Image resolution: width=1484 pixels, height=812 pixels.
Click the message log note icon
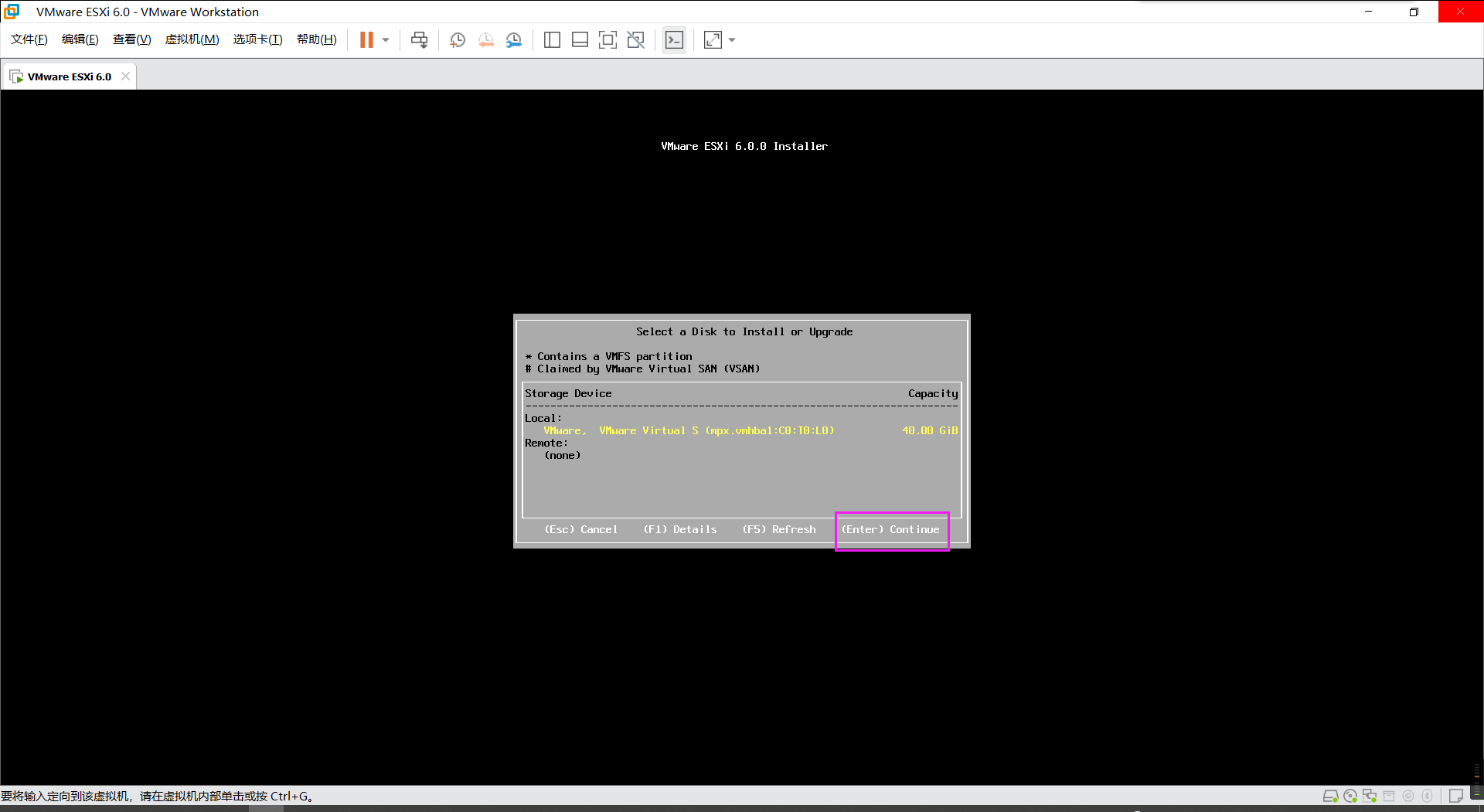click(x=1455, y=796)
